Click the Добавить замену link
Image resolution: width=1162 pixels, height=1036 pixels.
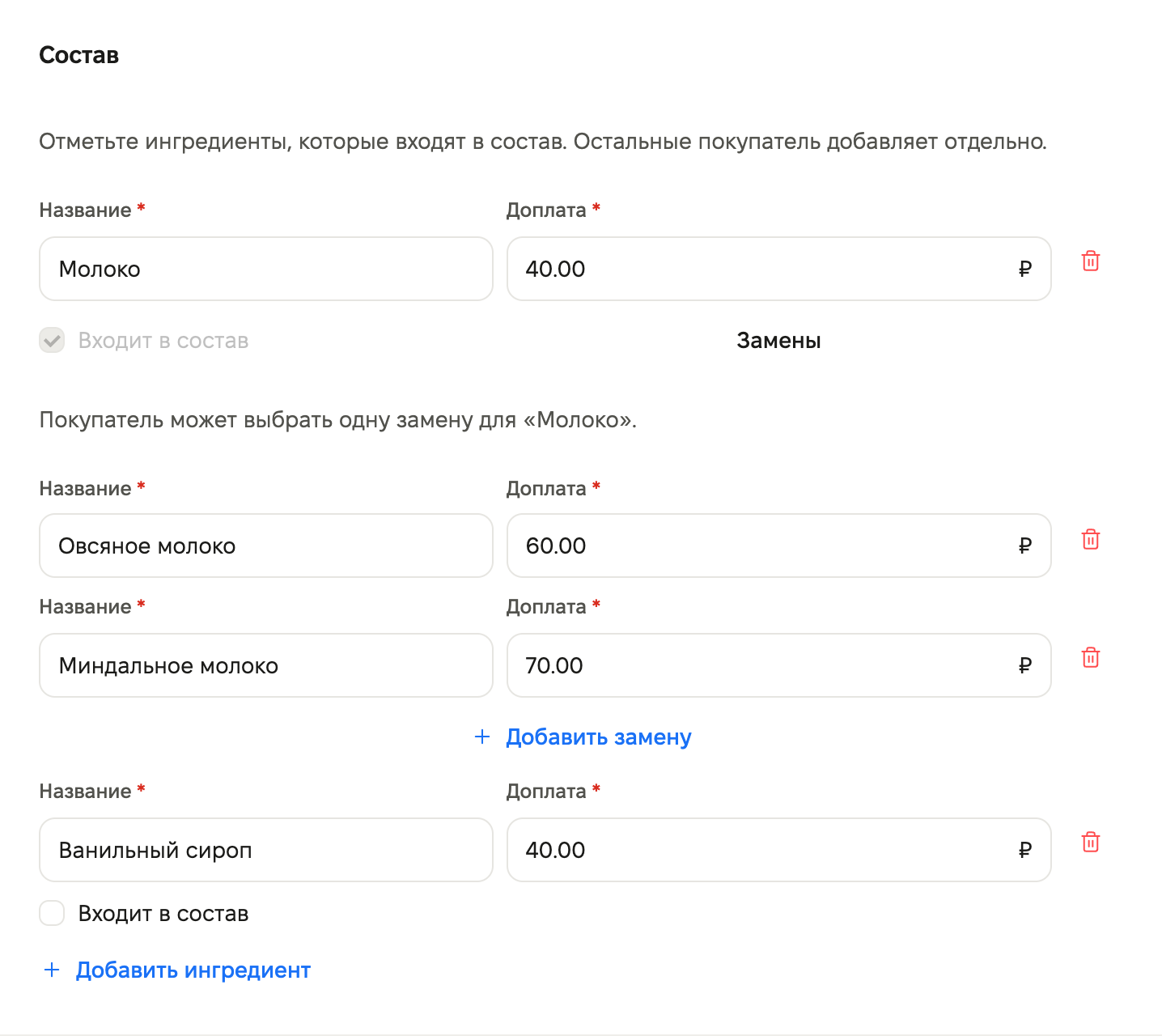coord(583,737)
